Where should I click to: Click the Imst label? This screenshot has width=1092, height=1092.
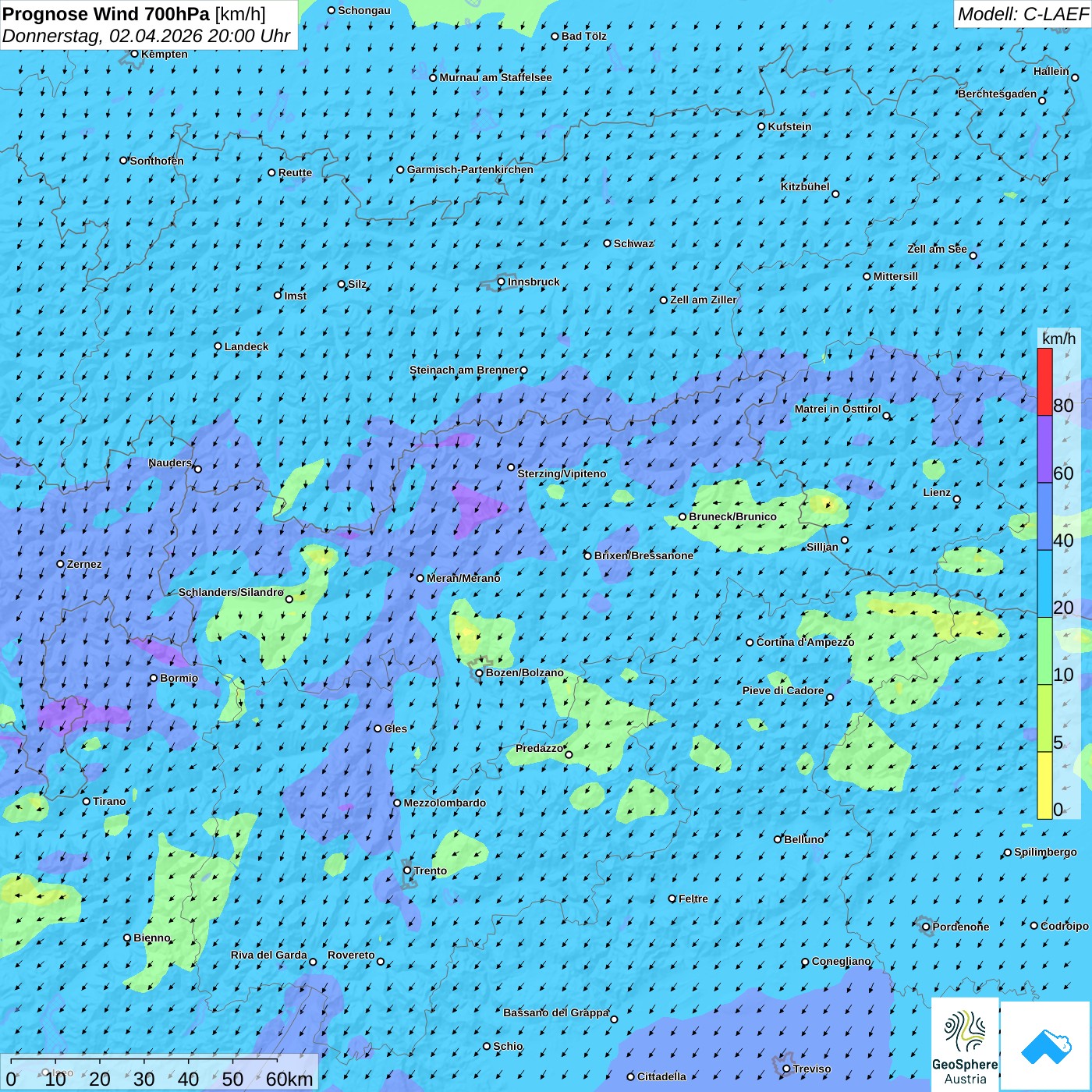[296, 296]
